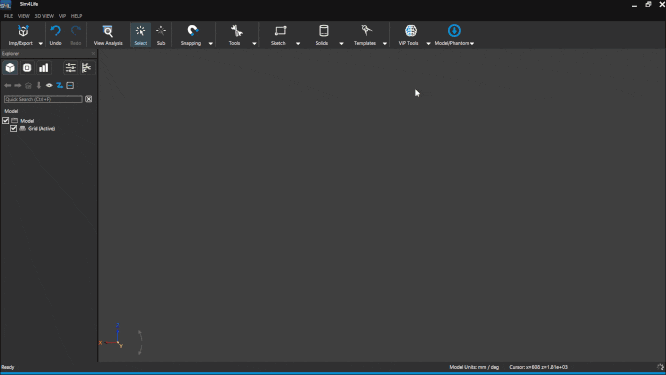
Task: Click the XYZ axis orientation widget
Action: tap(112, 337)
